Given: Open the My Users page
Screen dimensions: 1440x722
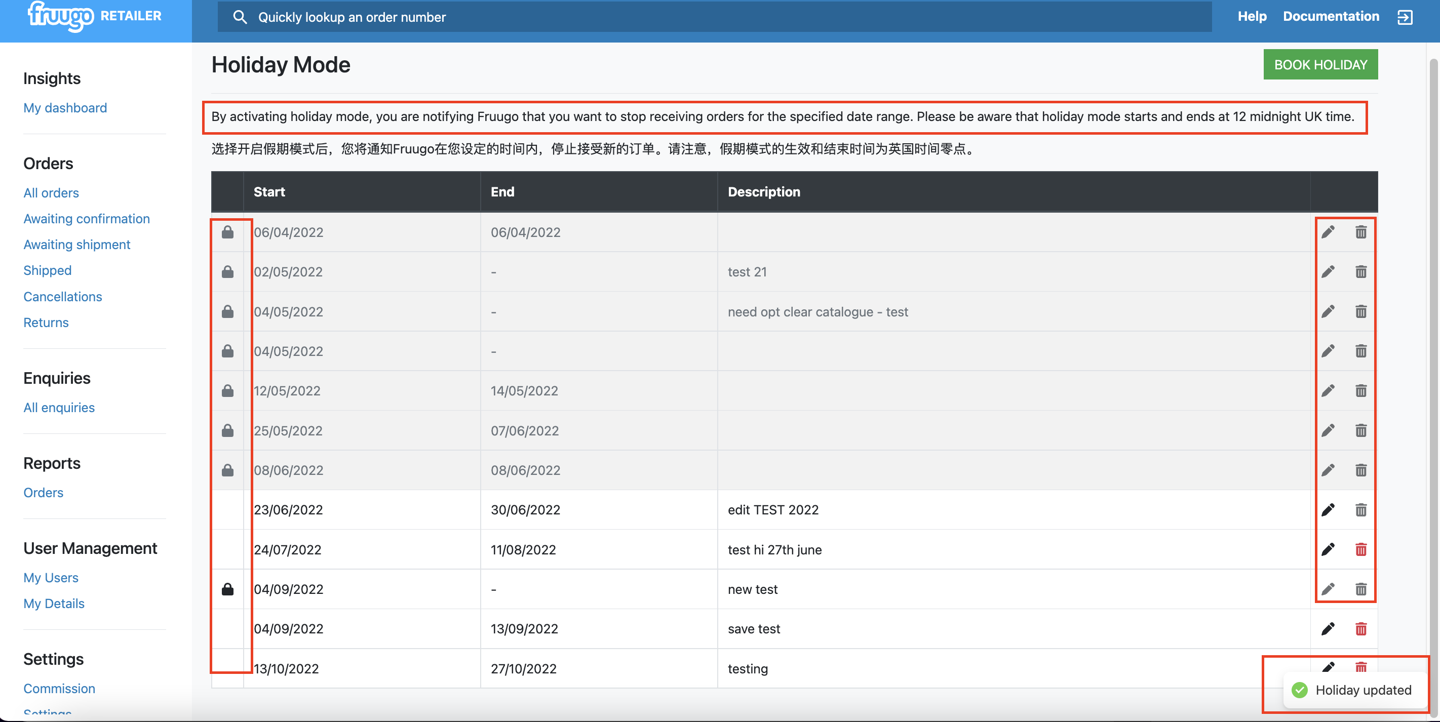Looking at the screenshot, I should [51, 578].
